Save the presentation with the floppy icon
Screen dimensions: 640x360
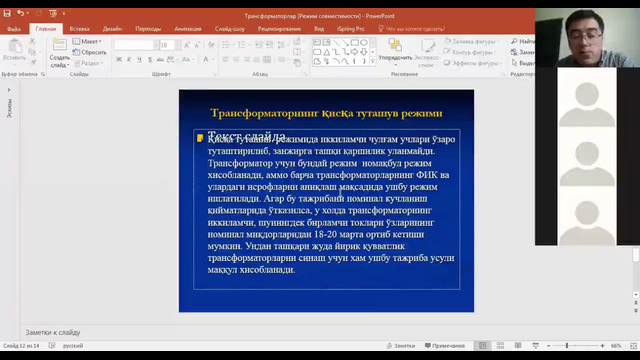[7, 13]
